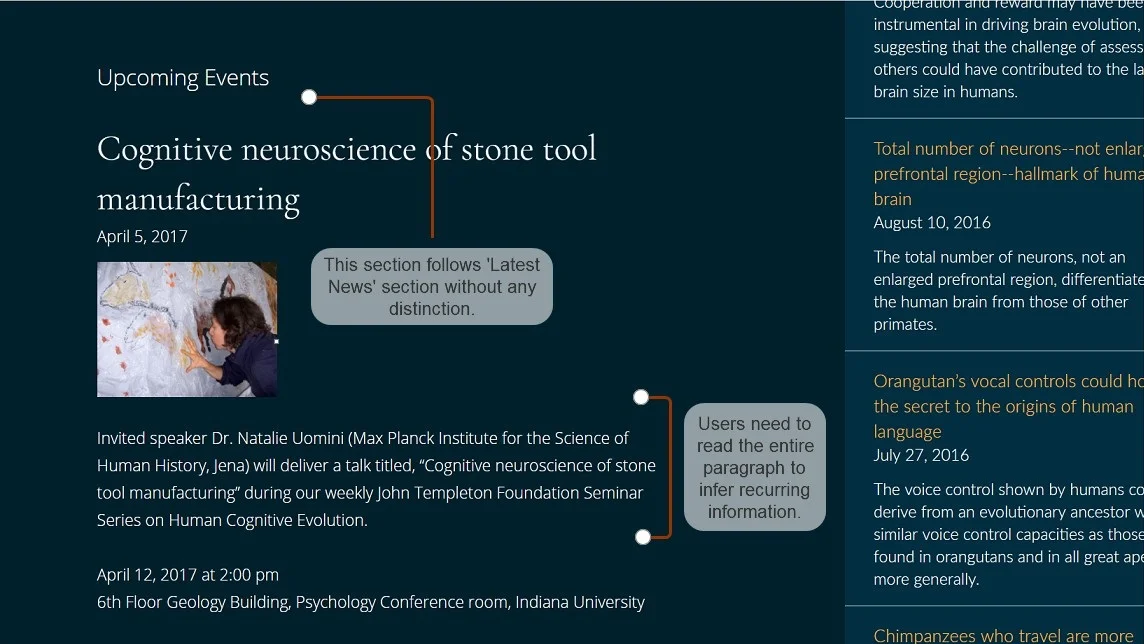Open 'Total number of neurons' news article

point(1008,174)
